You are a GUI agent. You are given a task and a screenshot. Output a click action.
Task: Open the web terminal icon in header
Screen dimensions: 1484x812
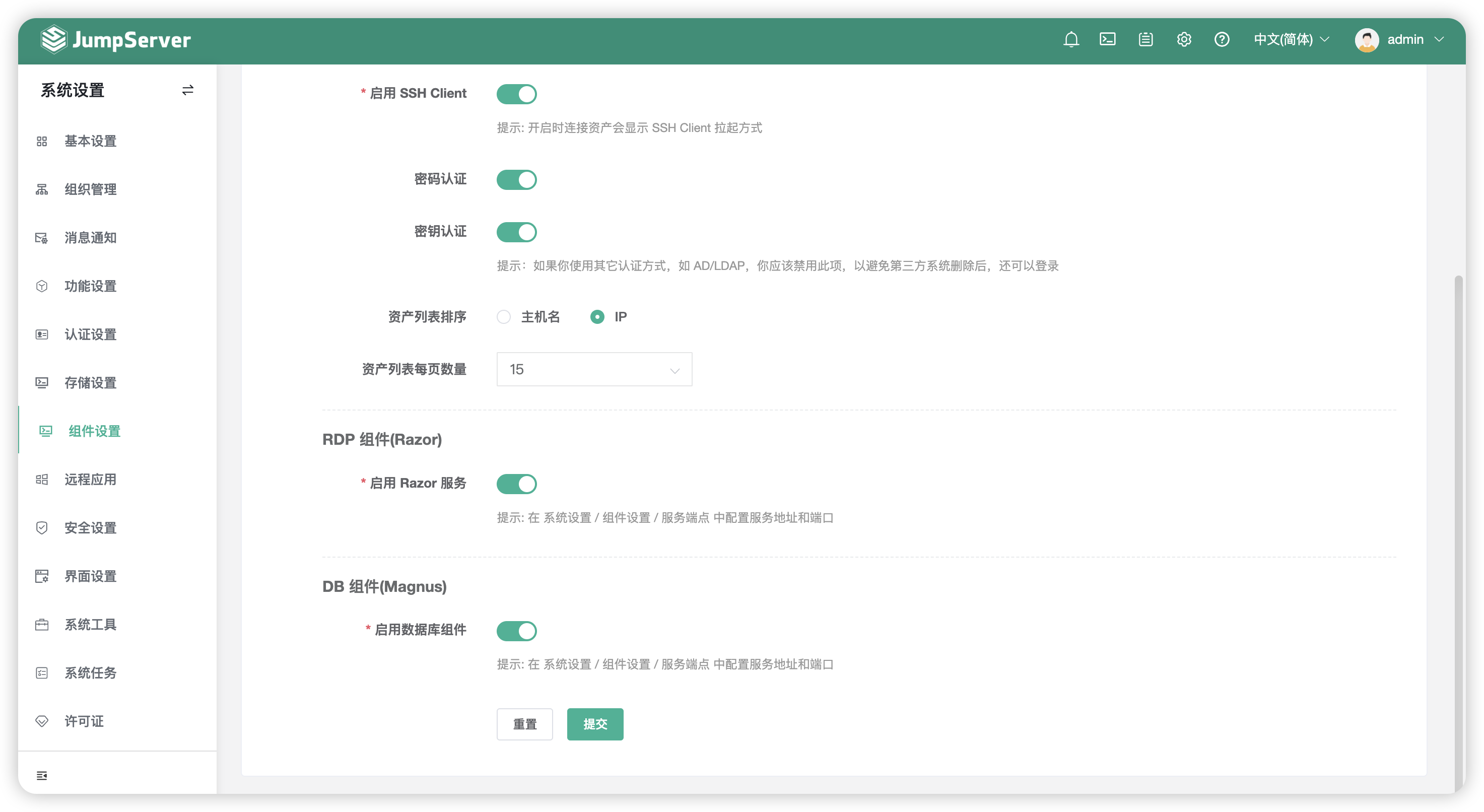tap(1107, 40)
